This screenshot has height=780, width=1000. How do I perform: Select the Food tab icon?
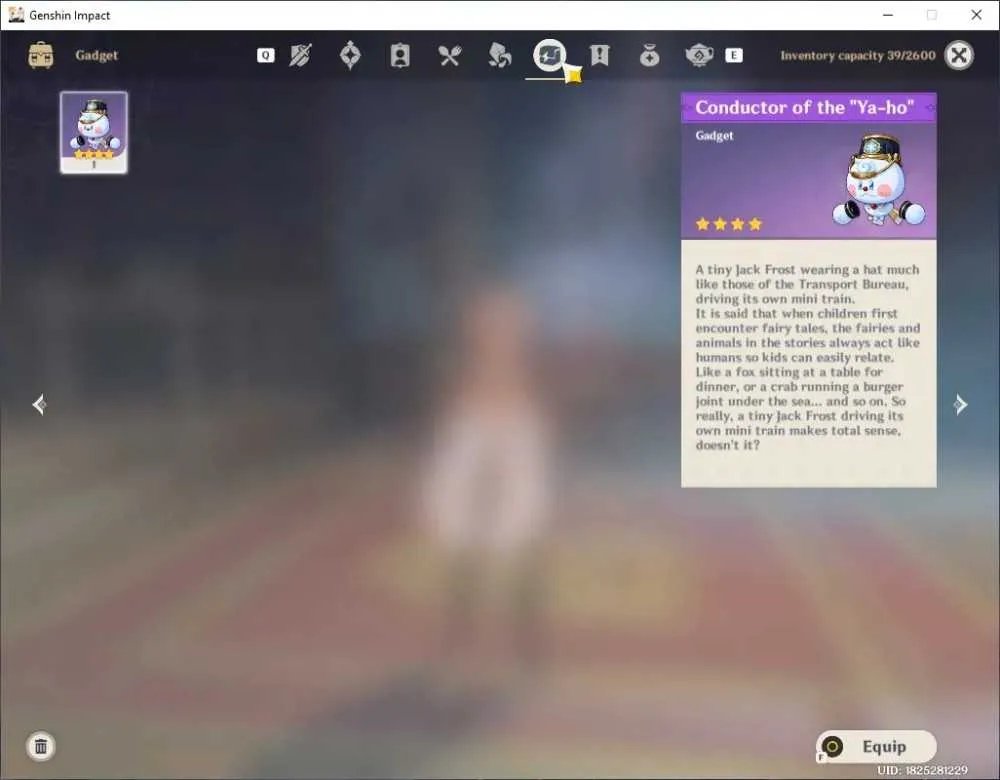click(450, 55)
